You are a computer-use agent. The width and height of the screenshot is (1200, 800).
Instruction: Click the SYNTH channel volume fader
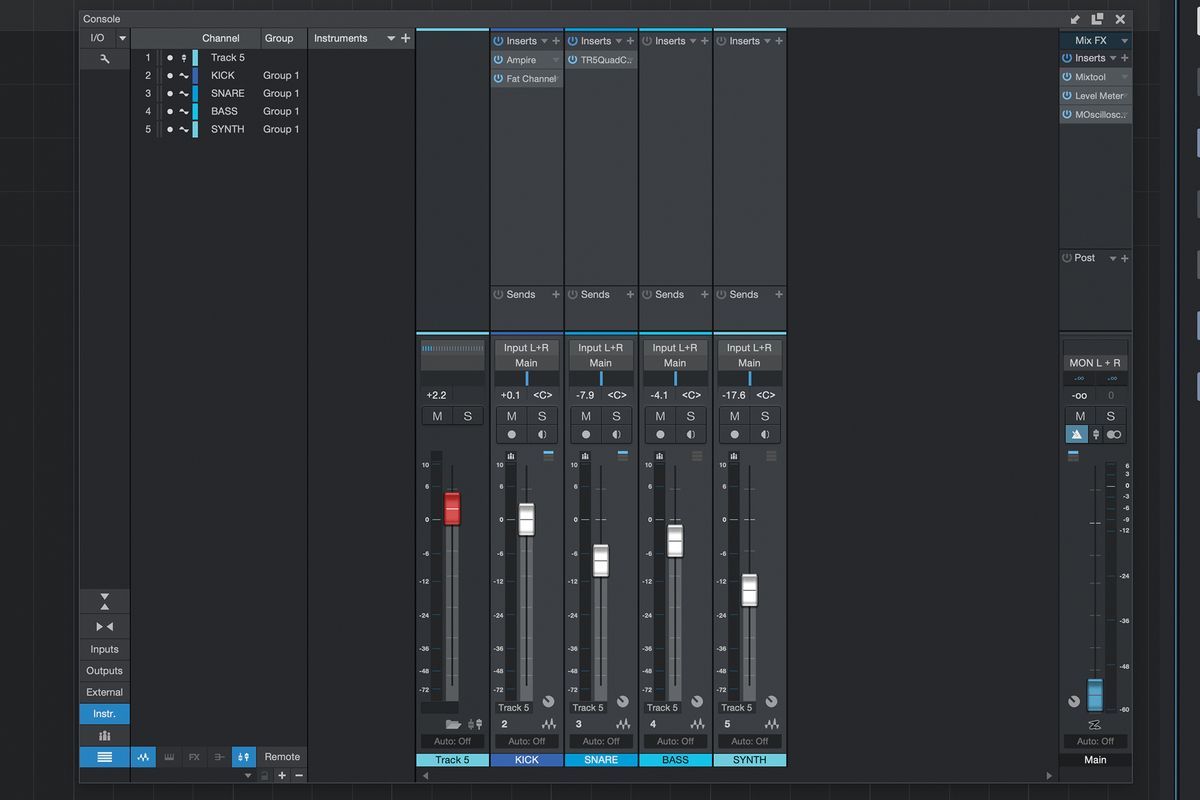(749, 590)
